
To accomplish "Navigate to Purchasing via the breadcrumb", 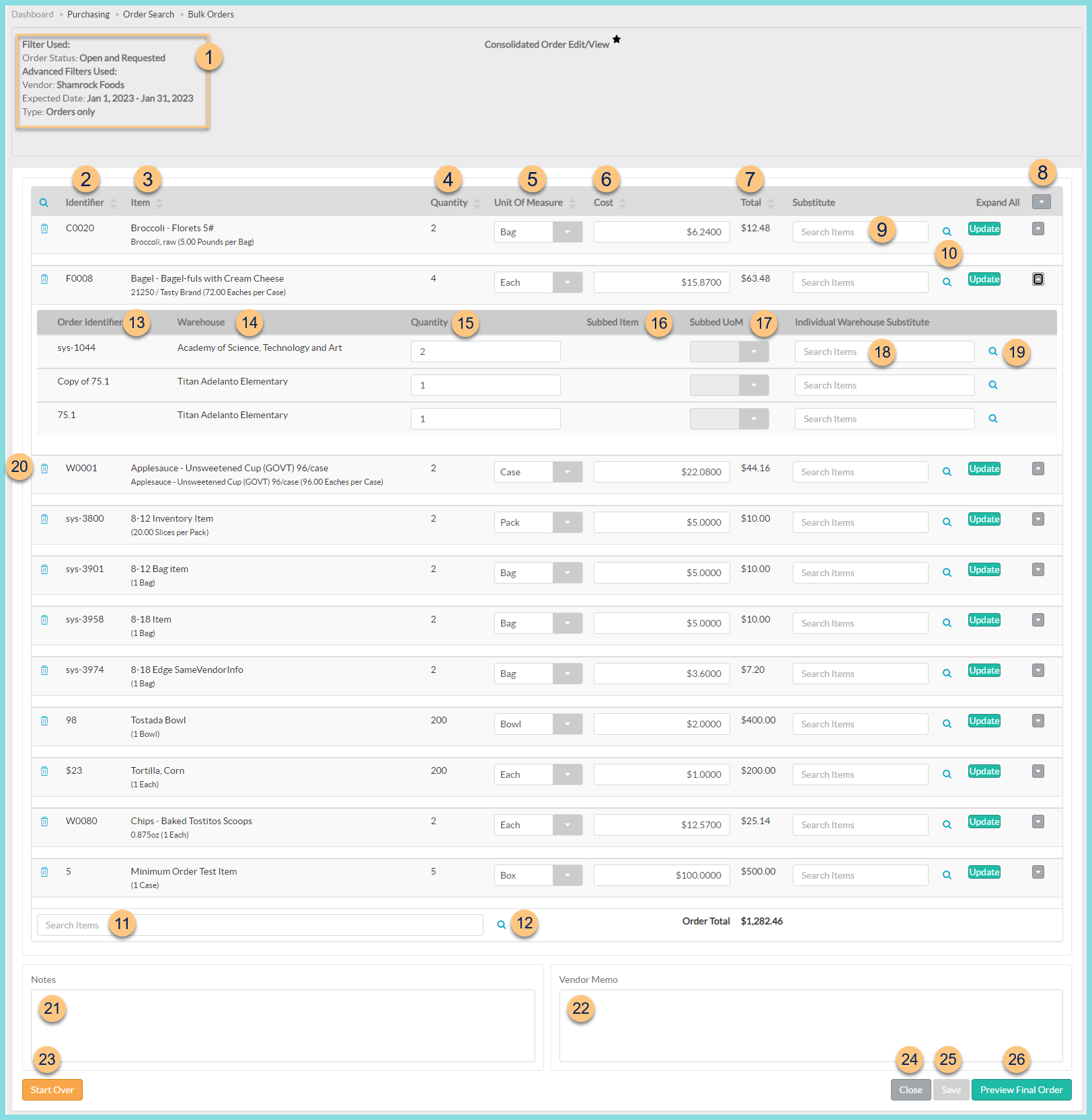I will point(88,13).
